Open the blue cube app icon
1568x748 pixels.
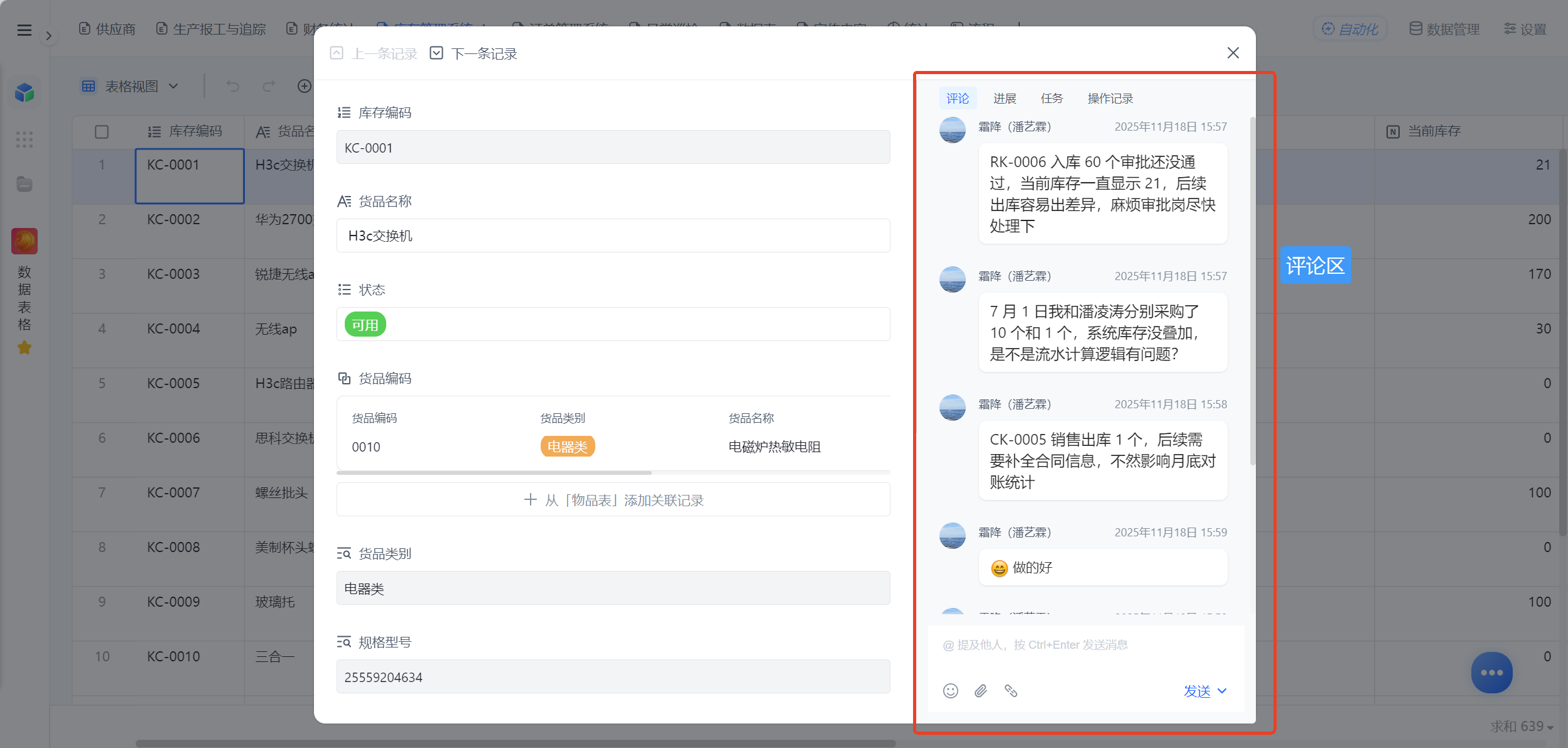click(x=24, y=92)
